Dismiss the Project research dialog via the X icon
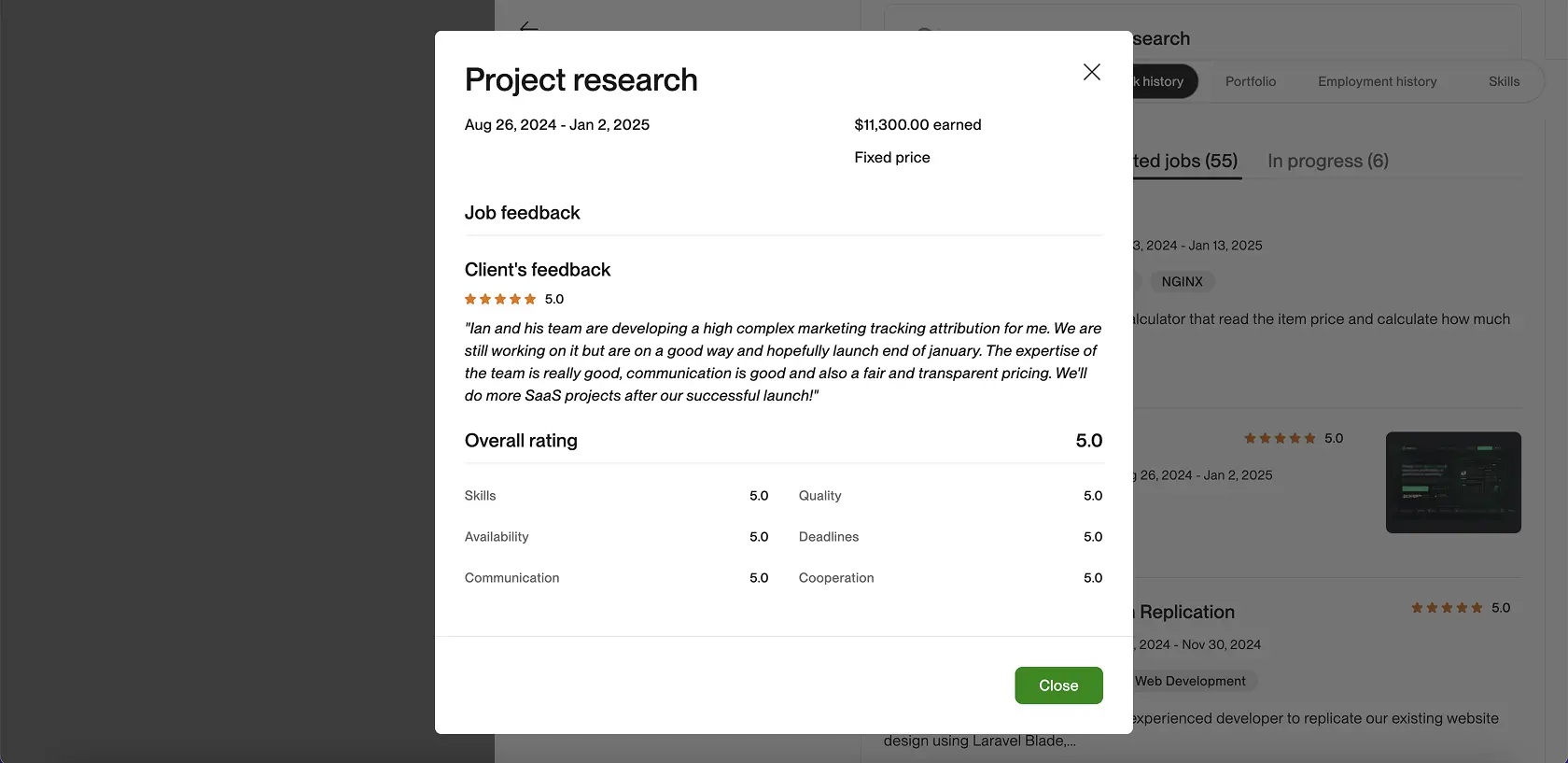This screenshot has width=1568, height=763. point(1091,71)
